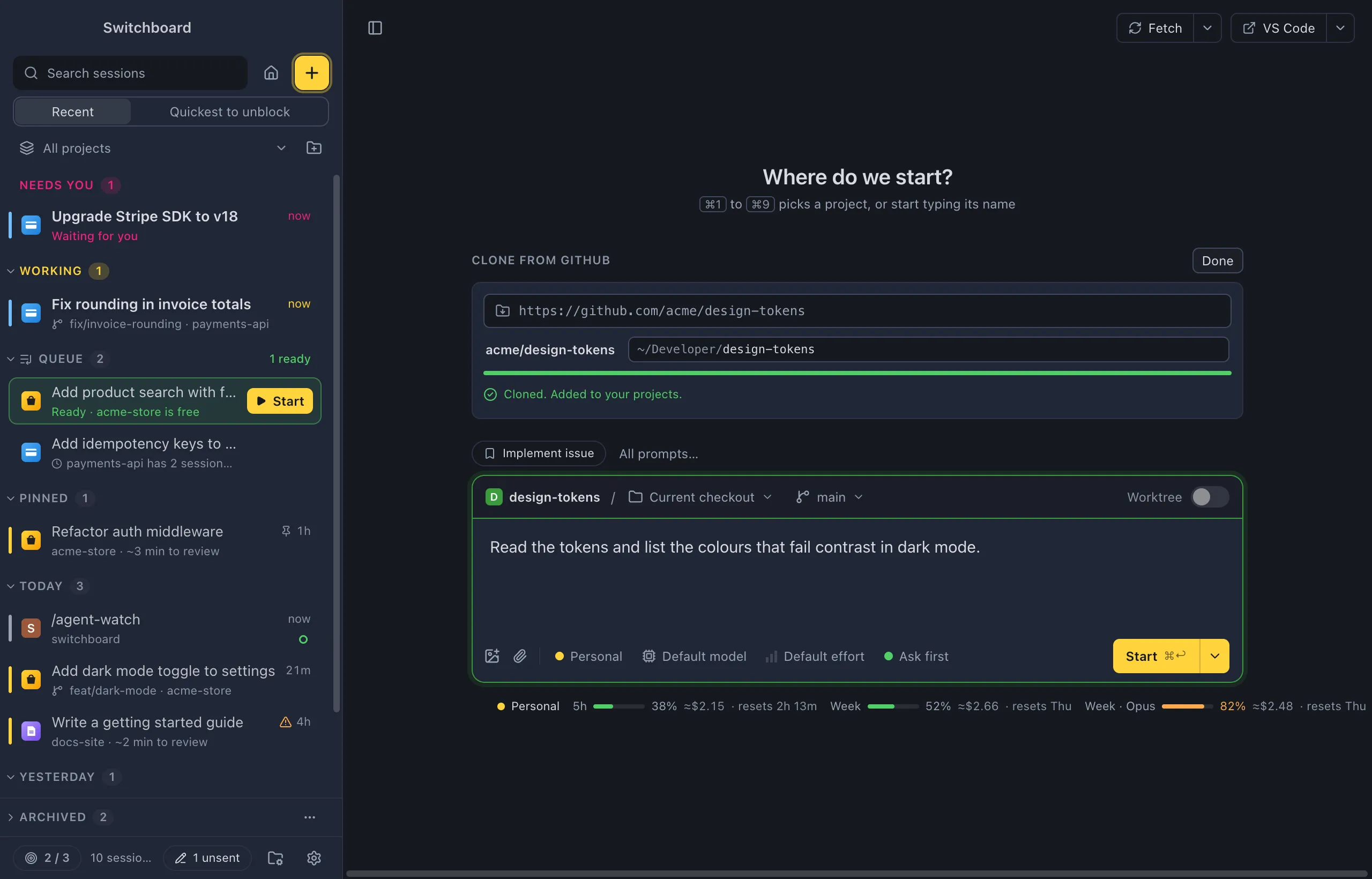The image size is (1372, 879).
Task: Open the Current checkout dropdown
Action: pyautogui.click(x=700, y=496)
